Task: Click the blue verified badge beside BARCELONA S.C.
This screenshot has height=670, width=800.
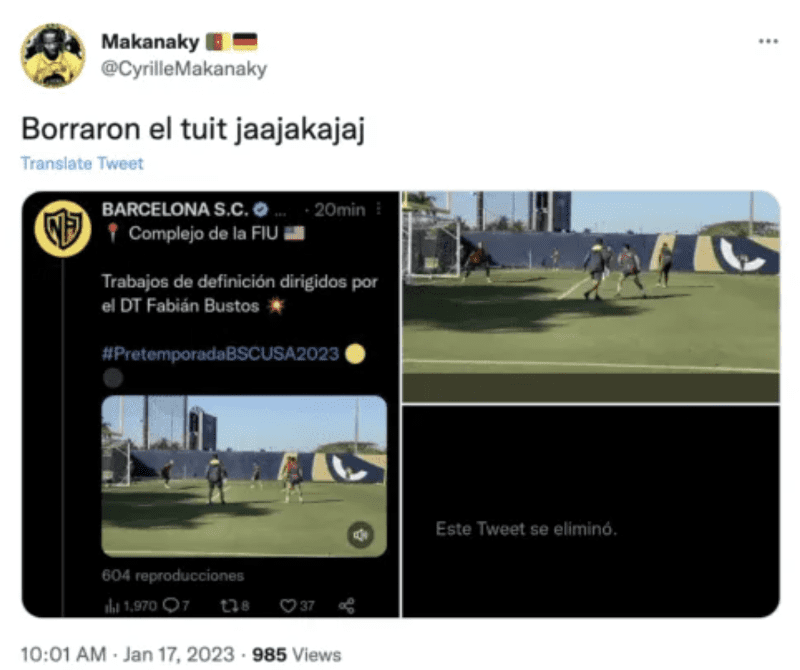Action: tap(261, 209)
